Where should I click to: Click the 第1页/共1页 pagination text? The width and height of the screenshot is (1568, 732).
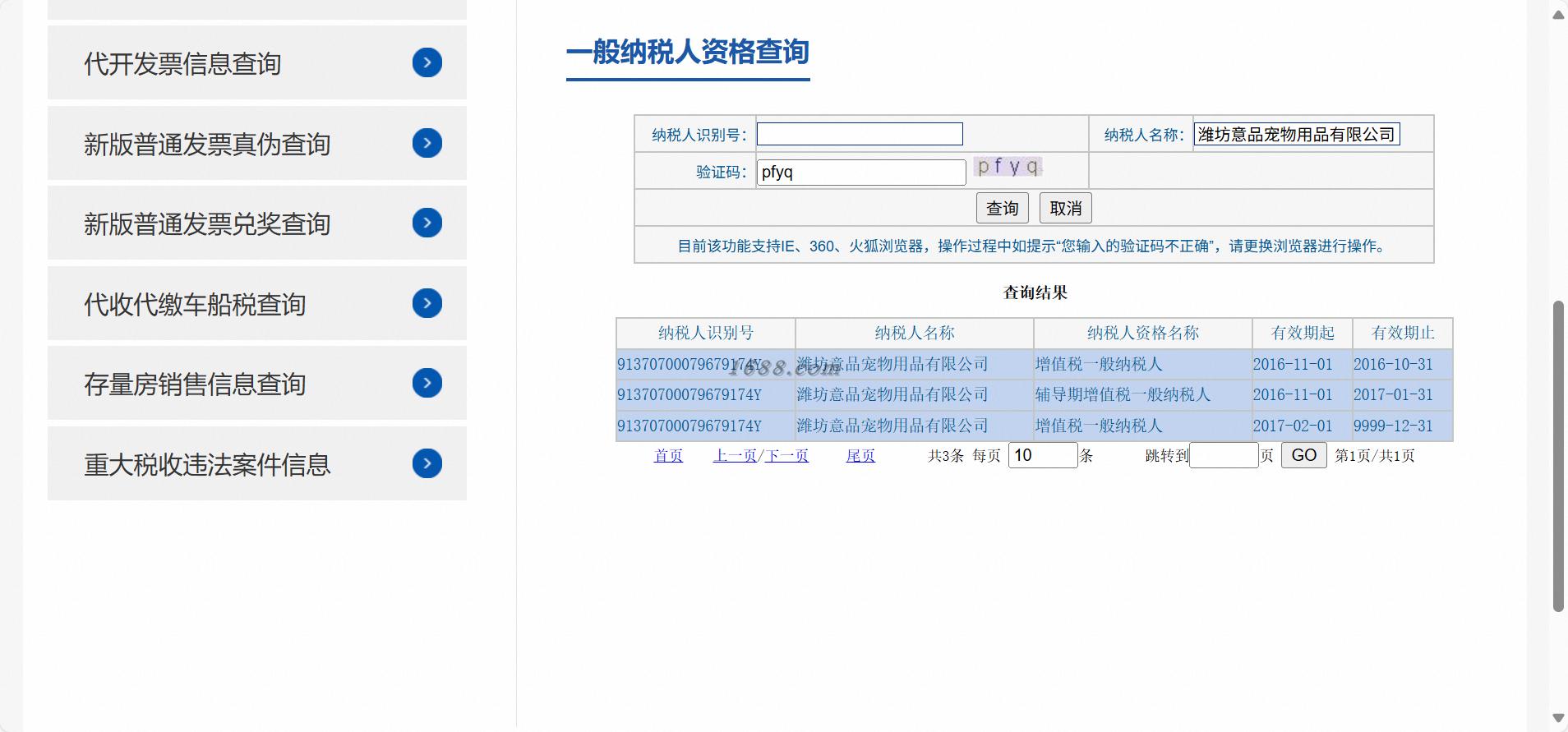pyautogui.click(x=1375, y=455)
